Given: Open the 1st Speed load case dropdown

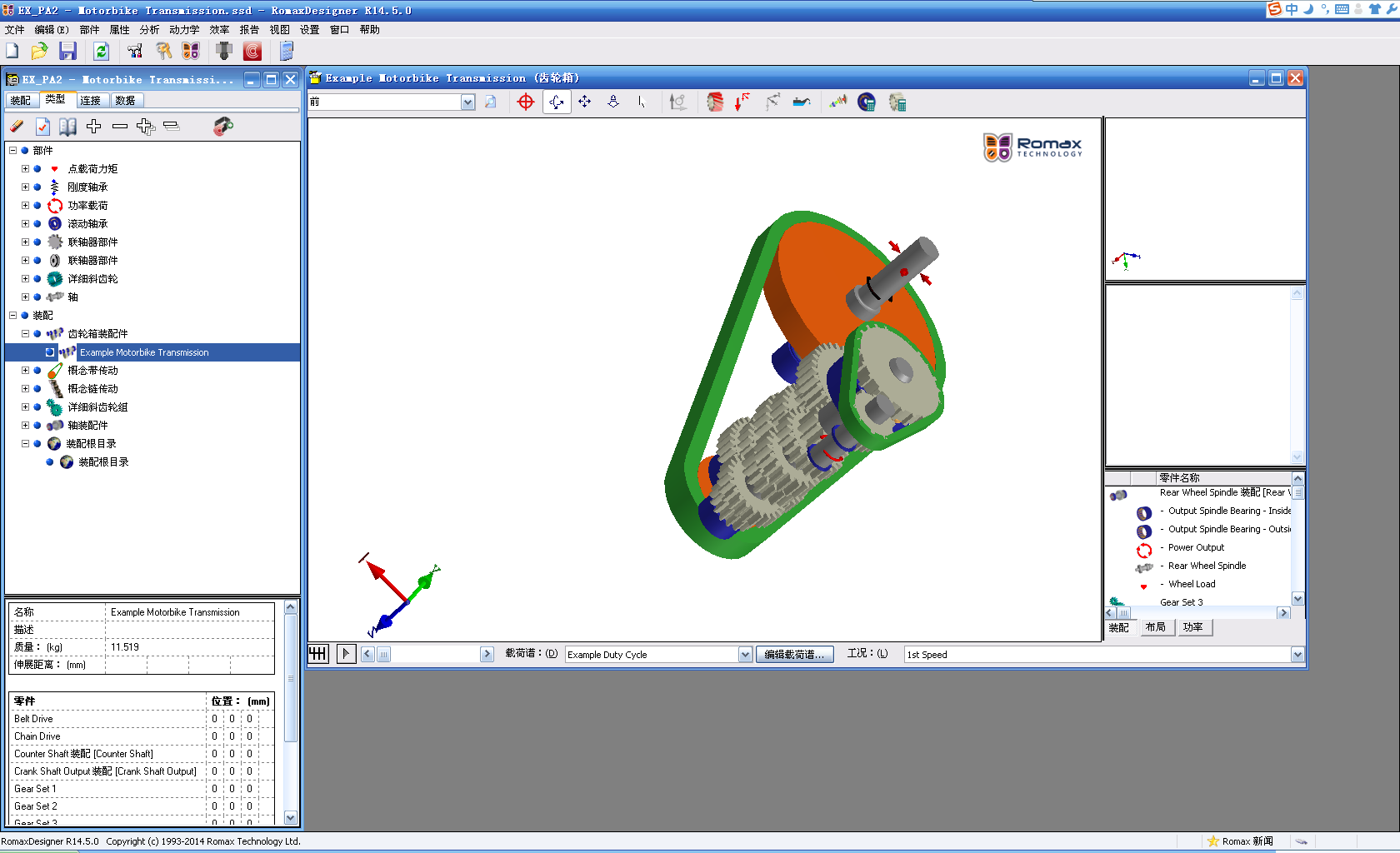Looking at the screenshot, I should 1297,655.
